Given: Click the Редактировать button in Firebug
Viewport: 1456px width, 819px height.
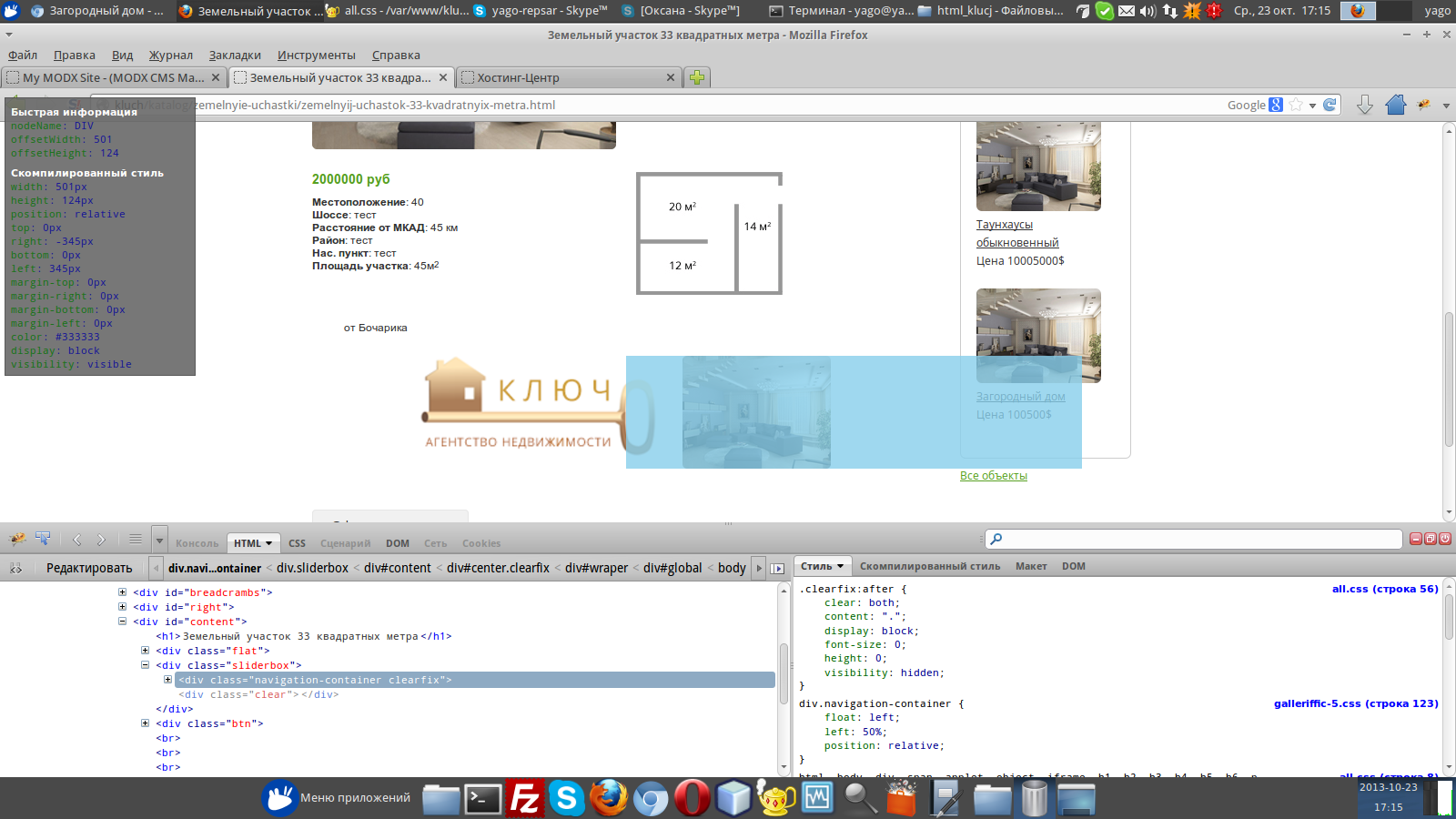Looking at the screenshot, I should pos(89,568).
